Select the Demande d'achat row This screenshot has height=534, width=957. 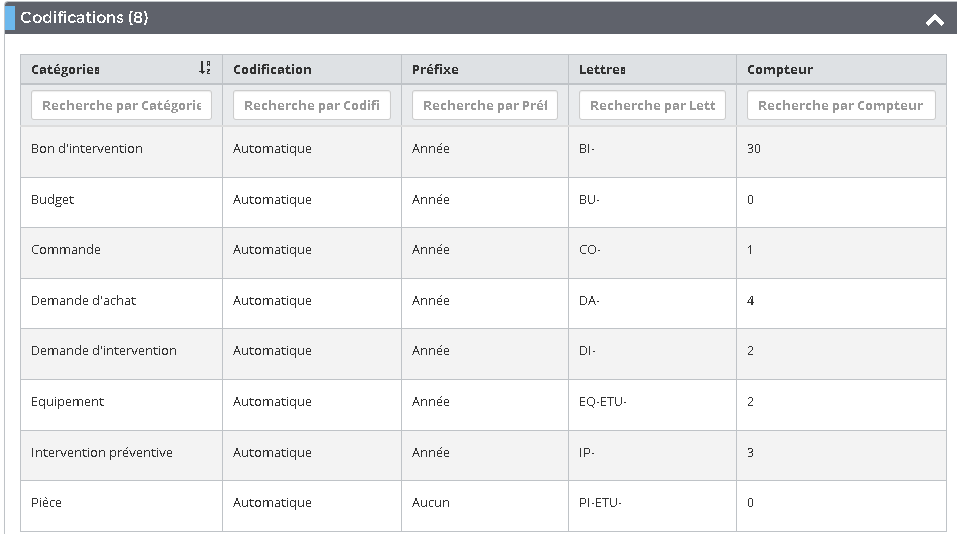(84, 301)
